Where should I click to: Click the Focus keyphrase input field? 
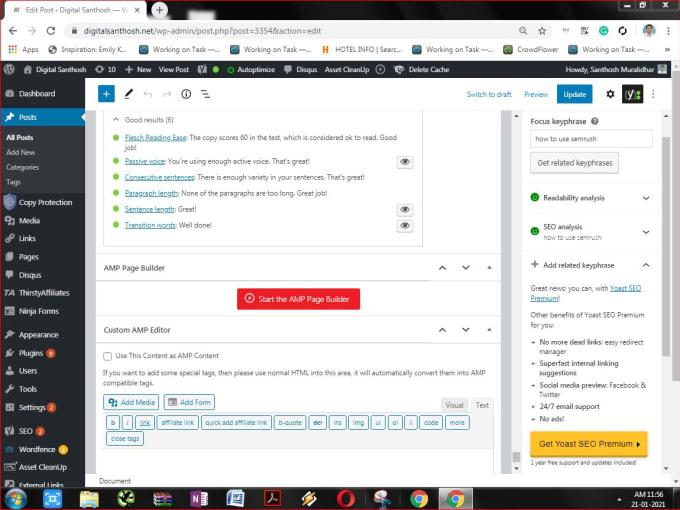coord(591,139)
